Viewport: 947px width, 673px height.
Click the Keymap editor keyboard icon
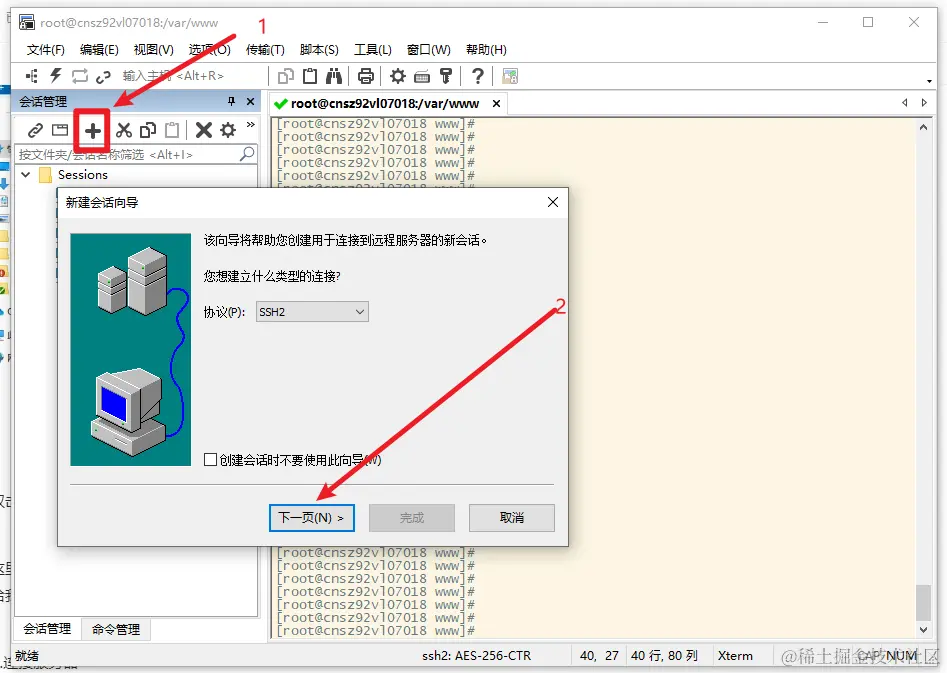[x=422, y=77]
